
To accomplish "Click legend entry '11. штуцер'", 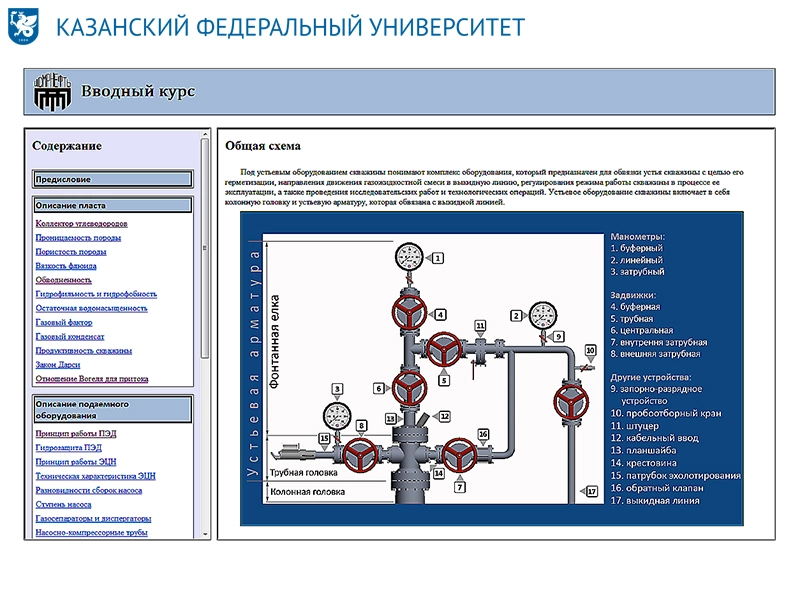I will coord(634,426).
